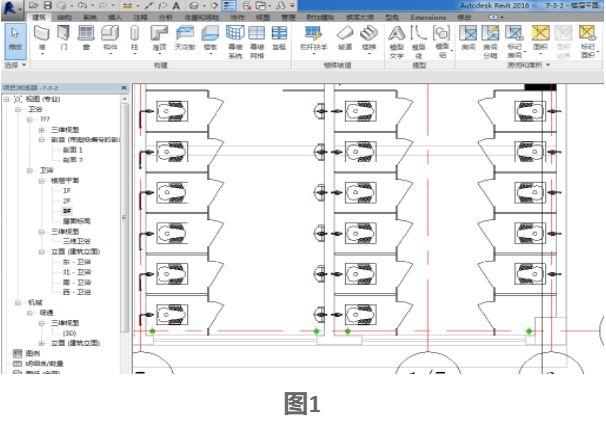Switch to the 修改 Modify ribbon tab
The image size is (606, 421).
point(464,17)
